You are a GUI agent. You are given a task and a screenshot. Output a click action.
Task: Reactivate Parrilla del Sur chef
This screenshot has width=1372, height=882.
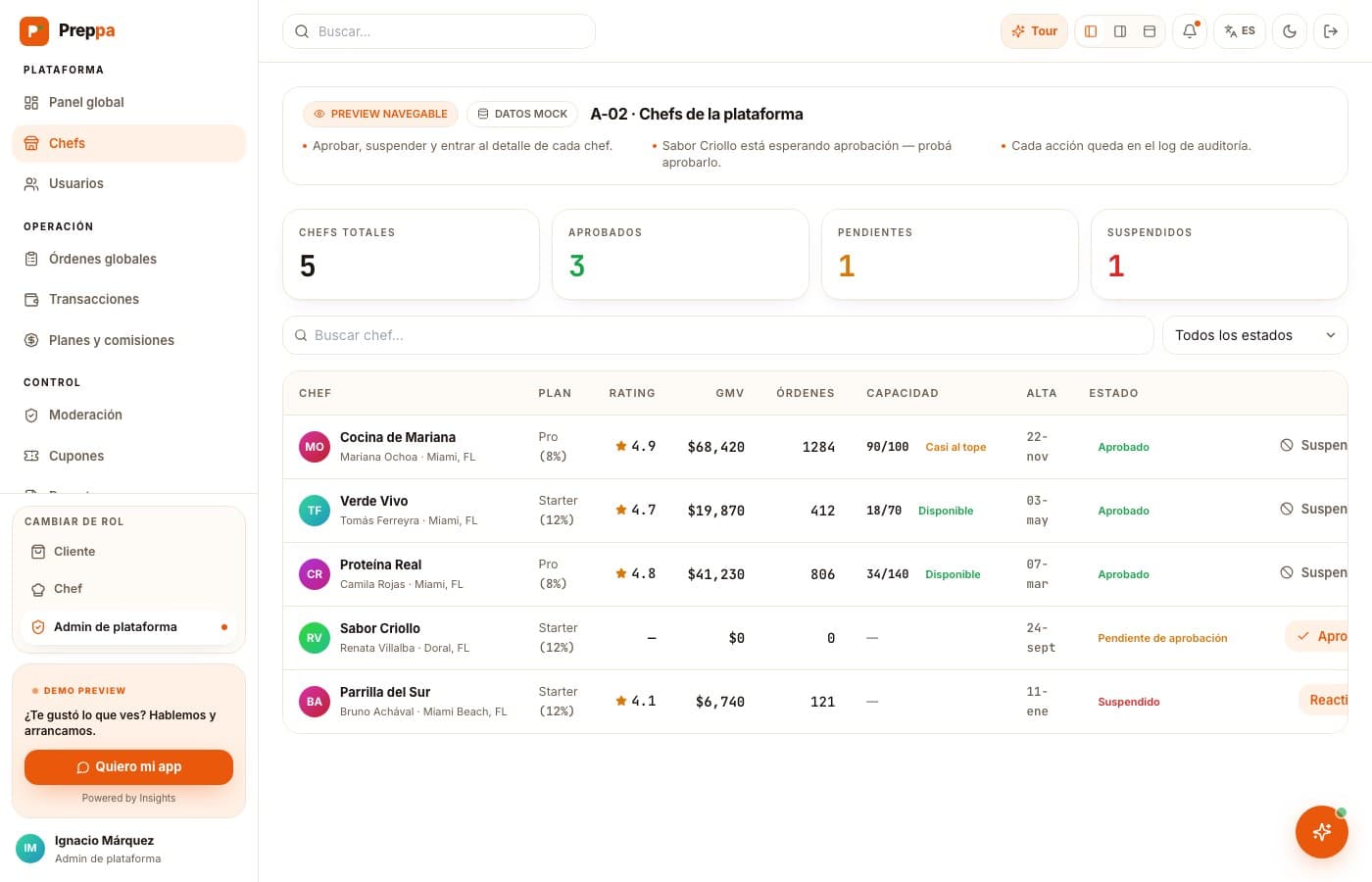[1323, 701]
